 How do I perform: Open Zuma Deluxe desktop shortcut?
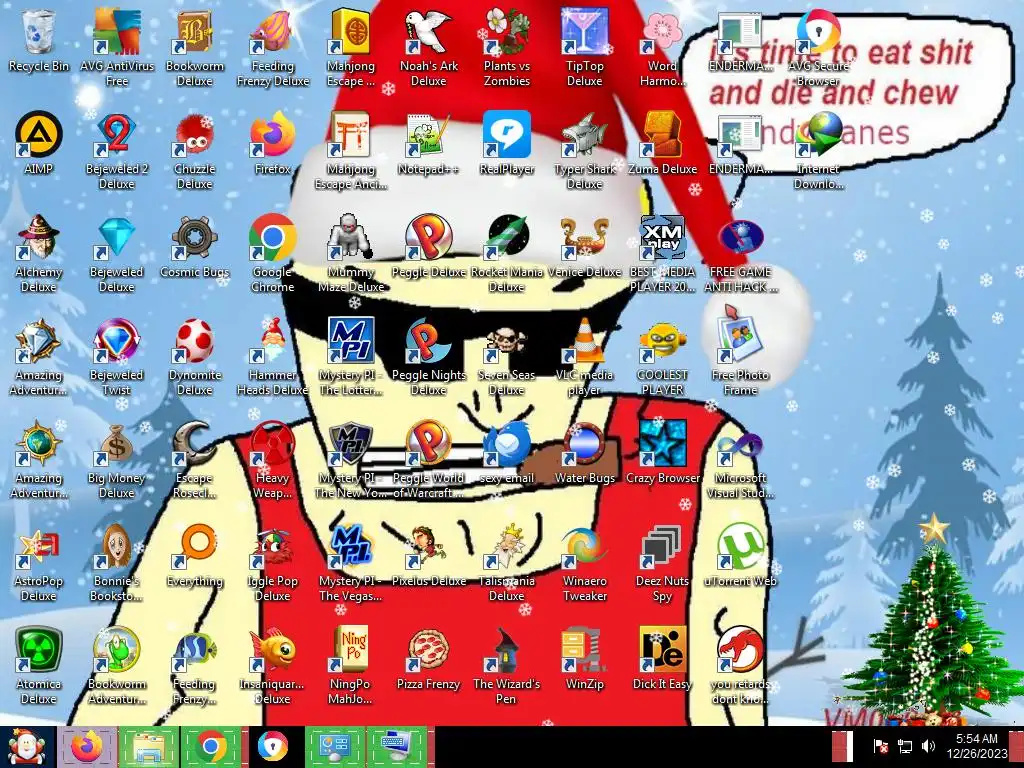tap(662, 144)
